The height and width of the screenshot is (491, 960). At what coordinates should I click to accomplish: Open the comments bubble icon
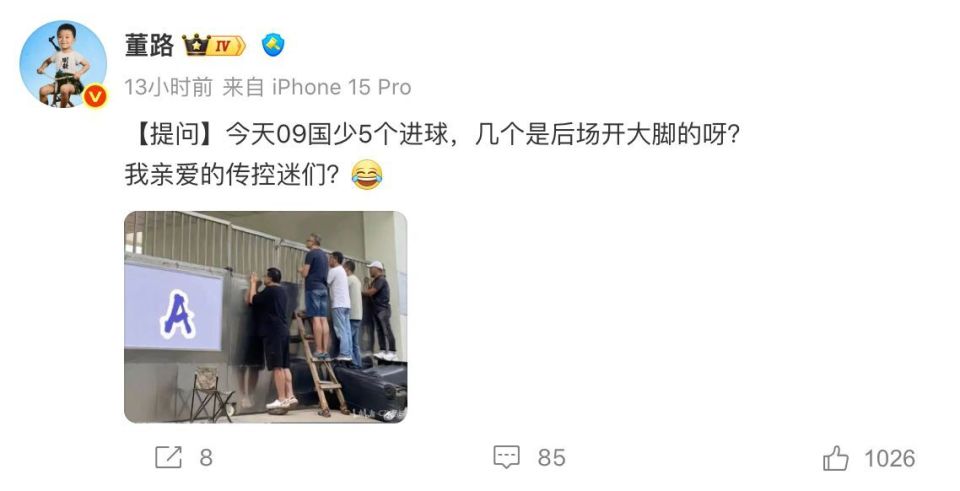tap(506, 457)
